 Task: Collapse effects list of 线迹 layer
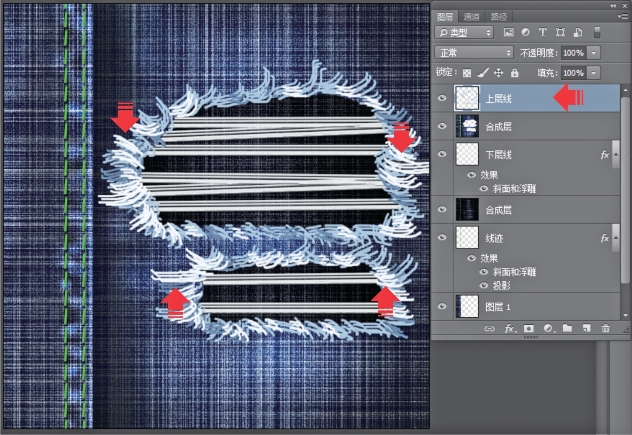tap(615, 238)
